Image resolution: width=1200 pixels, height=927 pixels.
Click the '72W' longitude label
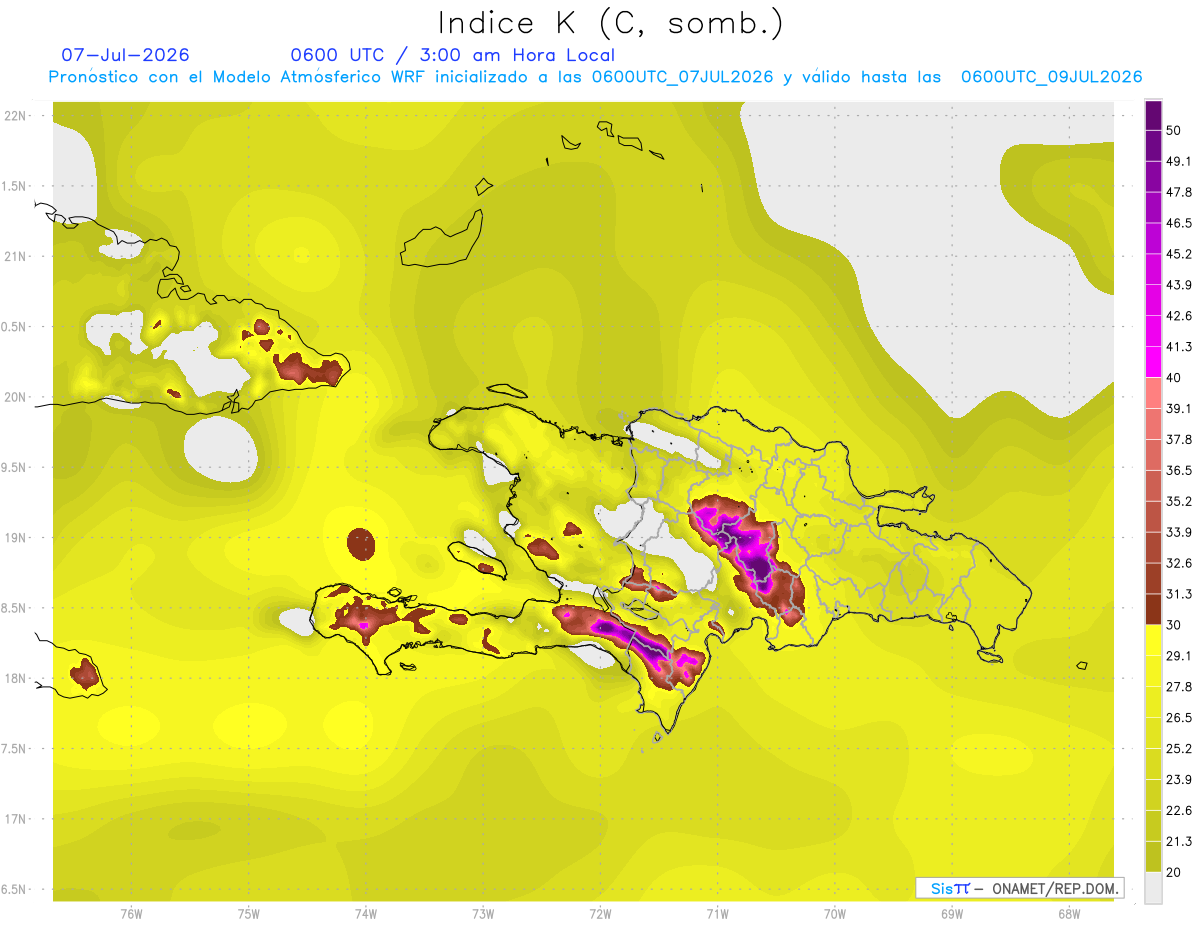(600, 914)
